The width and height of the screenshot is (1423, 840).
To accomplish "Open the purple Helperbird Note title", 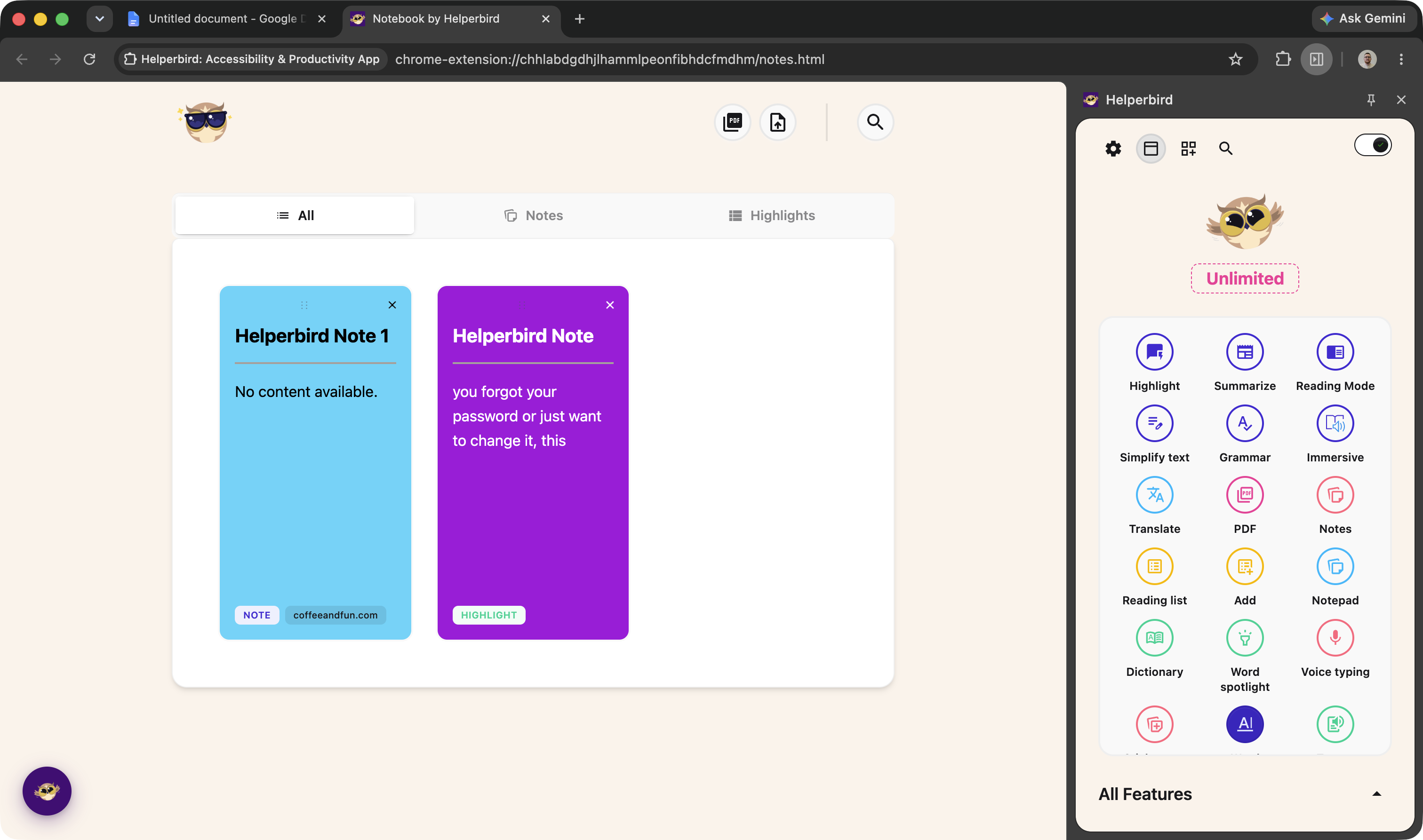I will [x=523, y=336].
